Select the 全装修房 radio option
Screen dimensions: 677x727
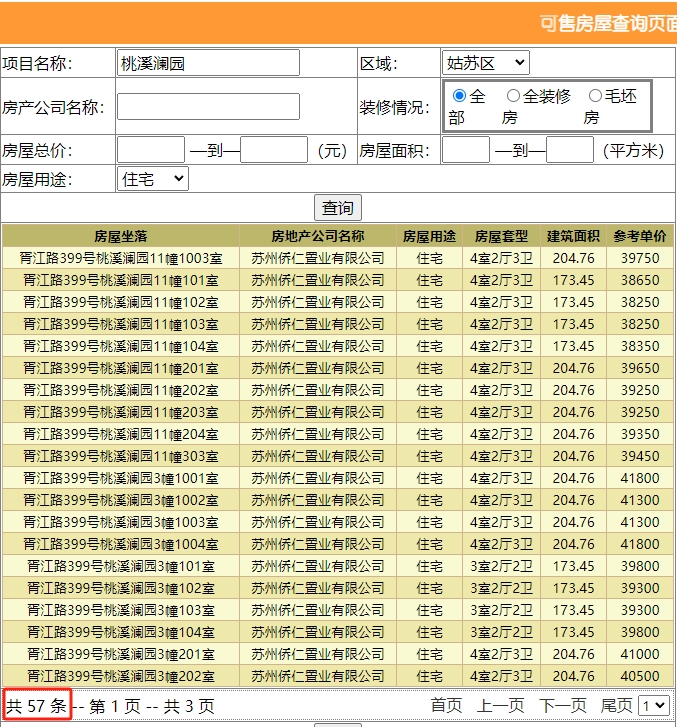pos(513,96)
